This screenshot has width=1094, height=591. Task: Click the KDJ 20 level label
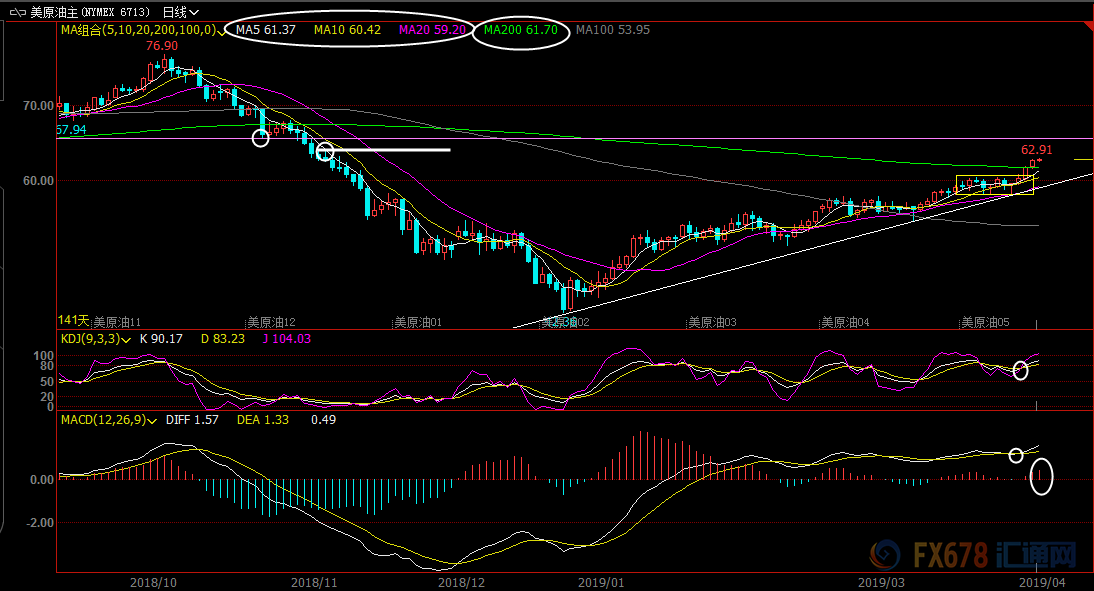[47, 397]
